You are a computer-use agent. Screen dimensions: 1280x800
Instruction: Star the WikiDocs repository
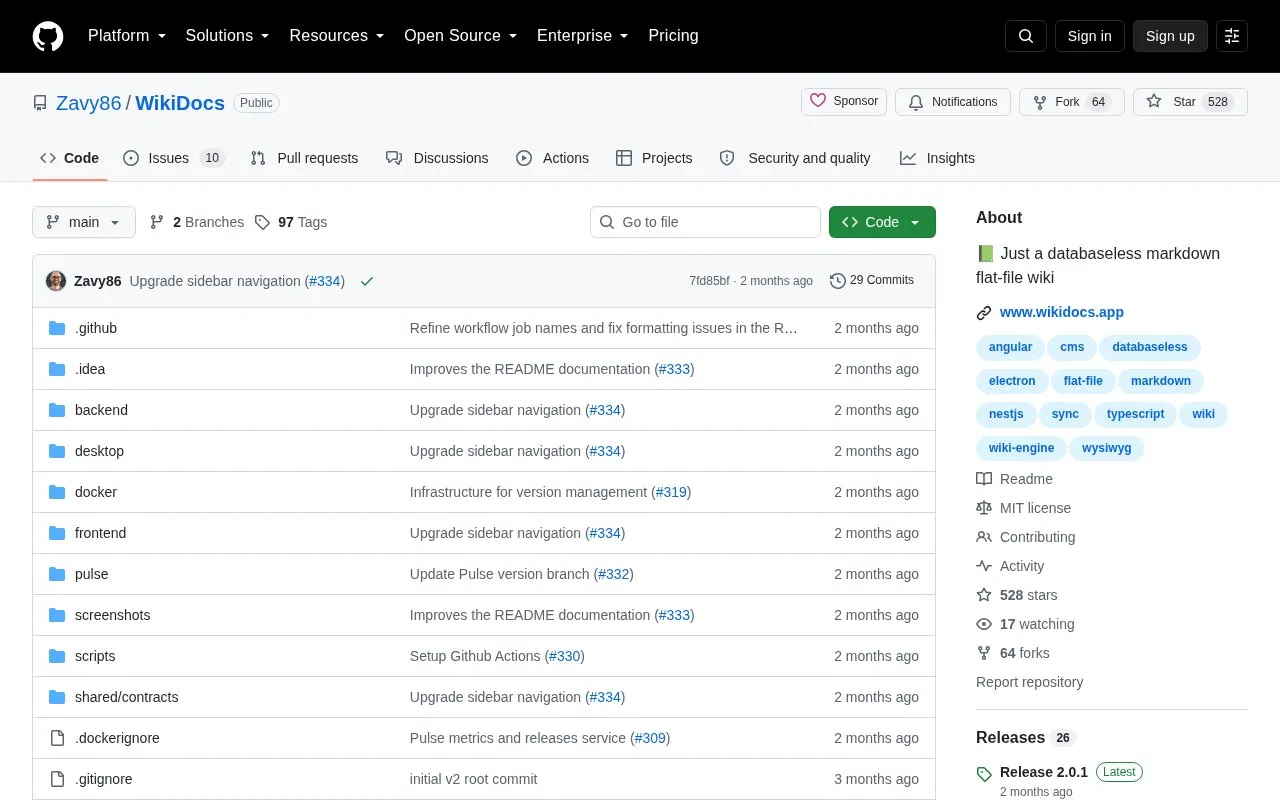pos(1190,102)
